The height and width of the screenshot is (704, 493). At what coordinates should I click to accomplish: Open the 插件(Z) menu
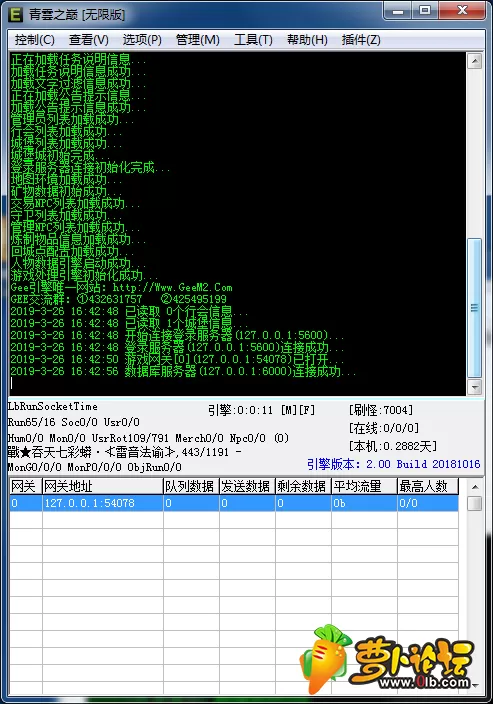tap(361, 40)
